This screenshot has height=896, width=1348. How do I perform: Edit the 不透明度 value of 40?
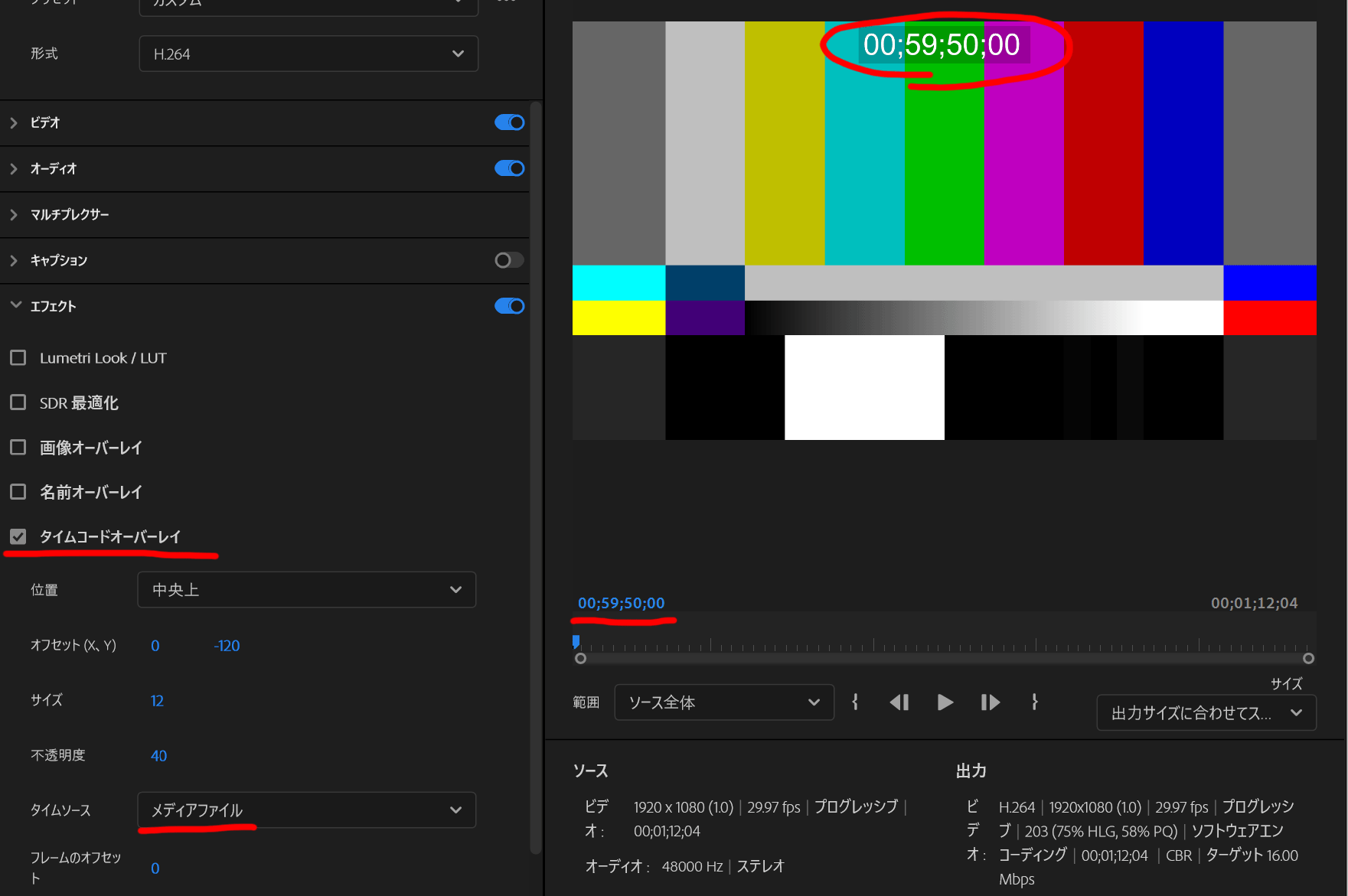pos(158,755)
